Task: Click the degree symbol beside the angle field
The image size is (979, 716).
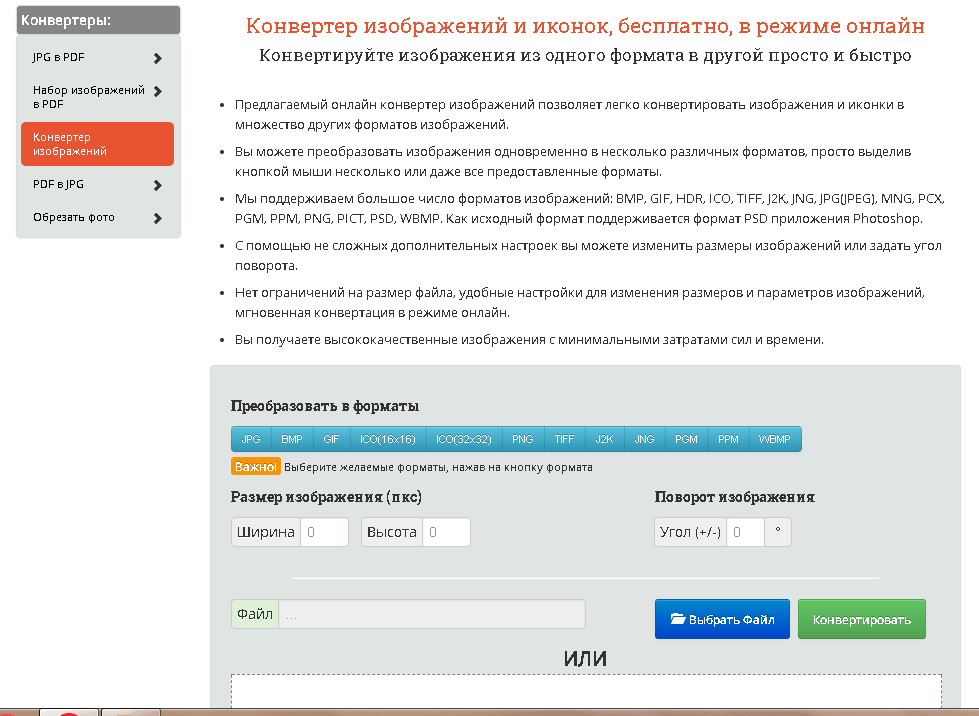Action: pos(778,532)
